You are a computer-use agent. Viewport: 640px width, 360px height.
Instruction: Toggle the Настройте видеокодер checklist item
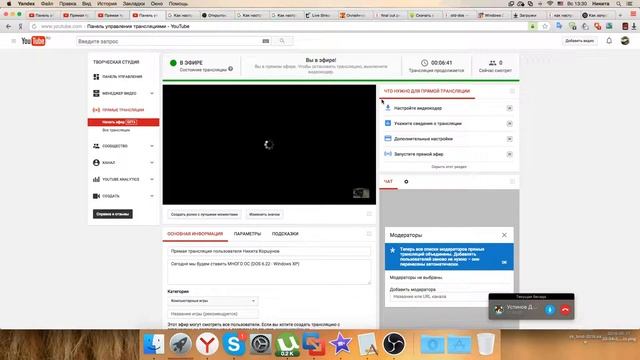(x=509, y=108)
